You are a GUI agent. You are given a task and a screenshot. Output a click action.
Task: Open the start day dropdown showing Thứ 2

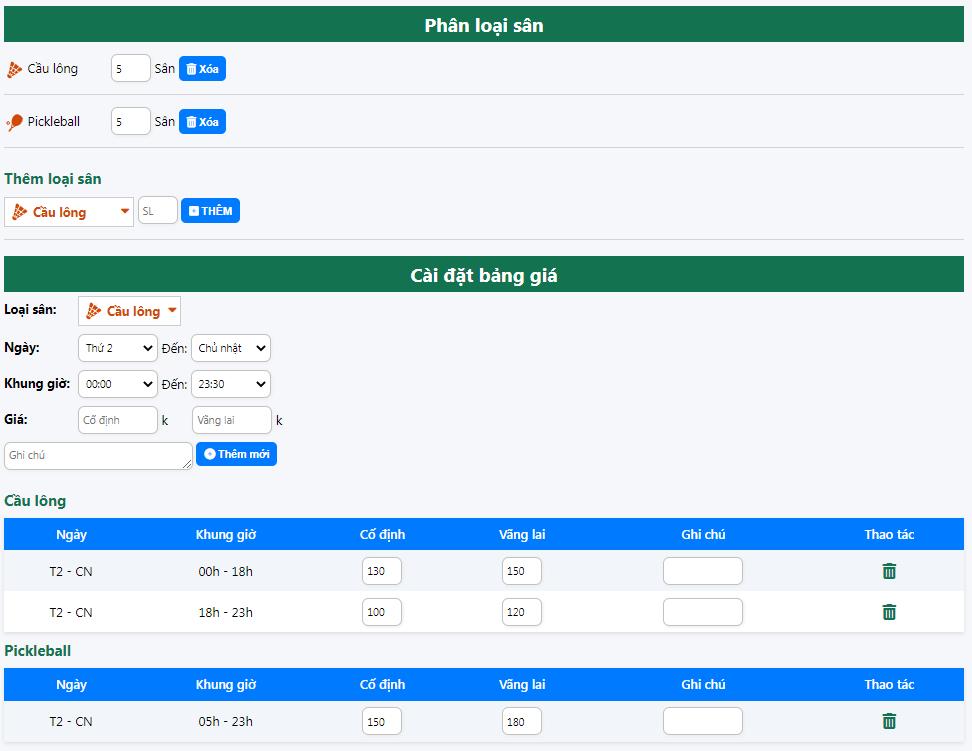(x=117, y=348)
